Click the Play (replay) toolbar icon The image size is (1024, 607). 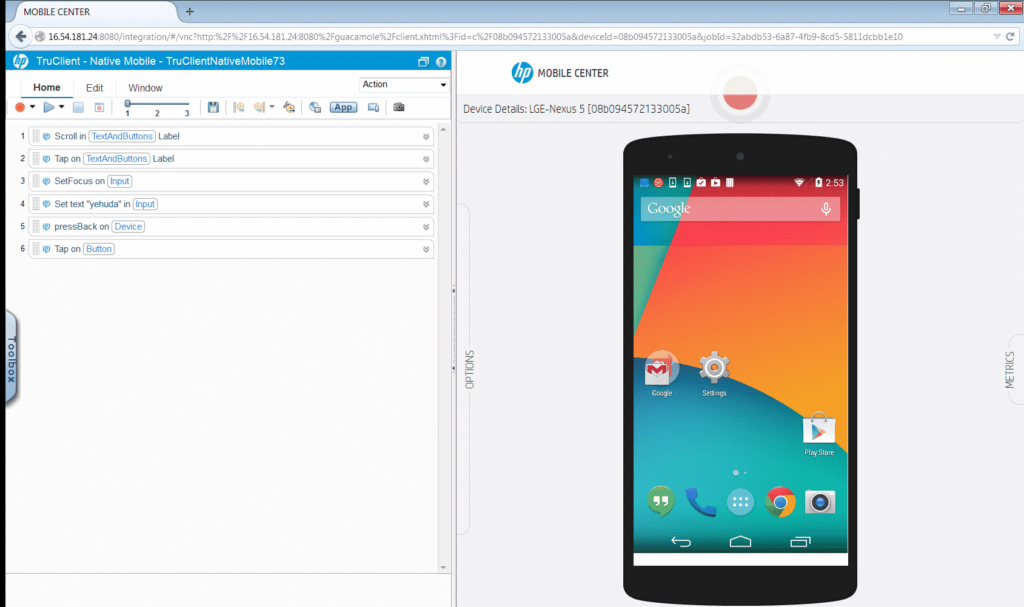[48, 107]
